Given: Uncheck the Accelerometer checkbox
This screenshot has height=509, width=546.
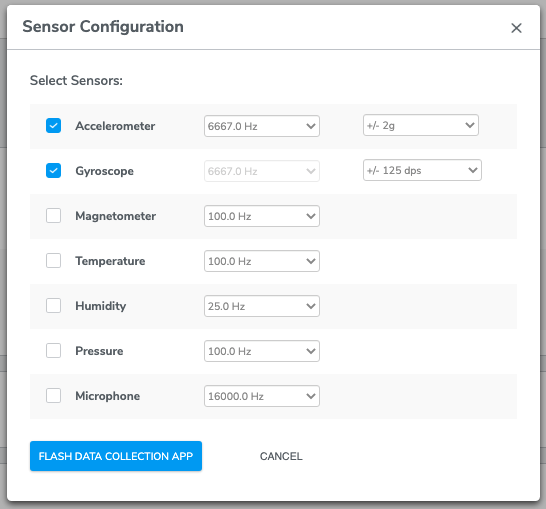Looking at the screenshot, I should [x=54, y=126].
